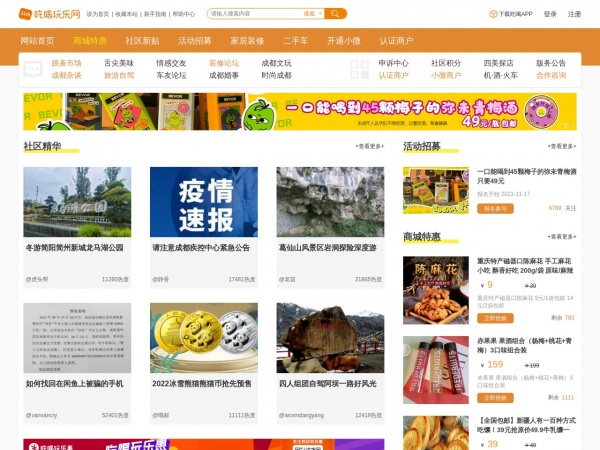This screenshot has height=450, width=600.
Task: Open the cave rock photo thumbnail
Action: (x=331, y=202)
